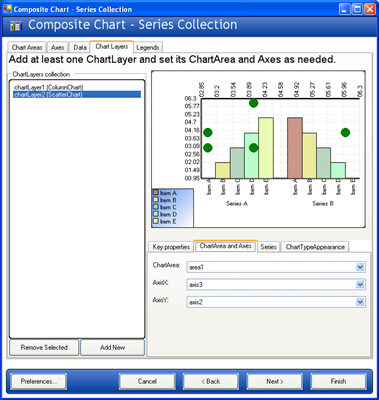Click the Item B legend color swatch

coord(156,200)
